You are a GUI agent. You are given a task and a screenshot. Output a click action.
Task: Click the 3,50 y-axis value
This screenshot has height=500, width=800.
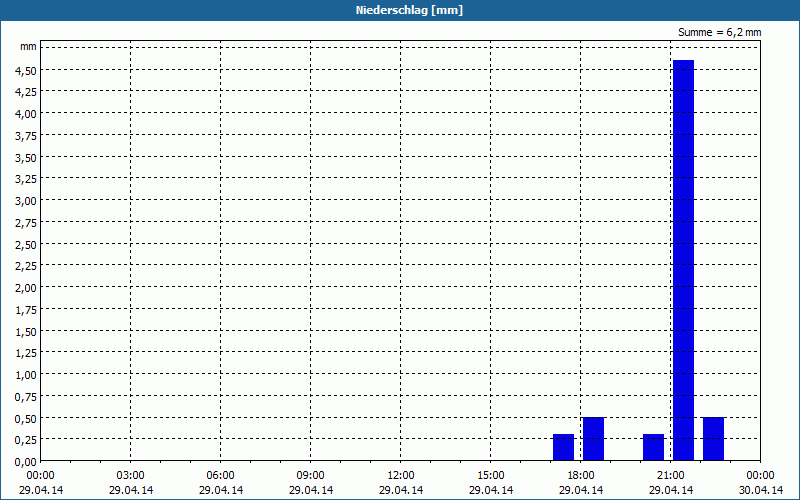(x=26, y=158)
